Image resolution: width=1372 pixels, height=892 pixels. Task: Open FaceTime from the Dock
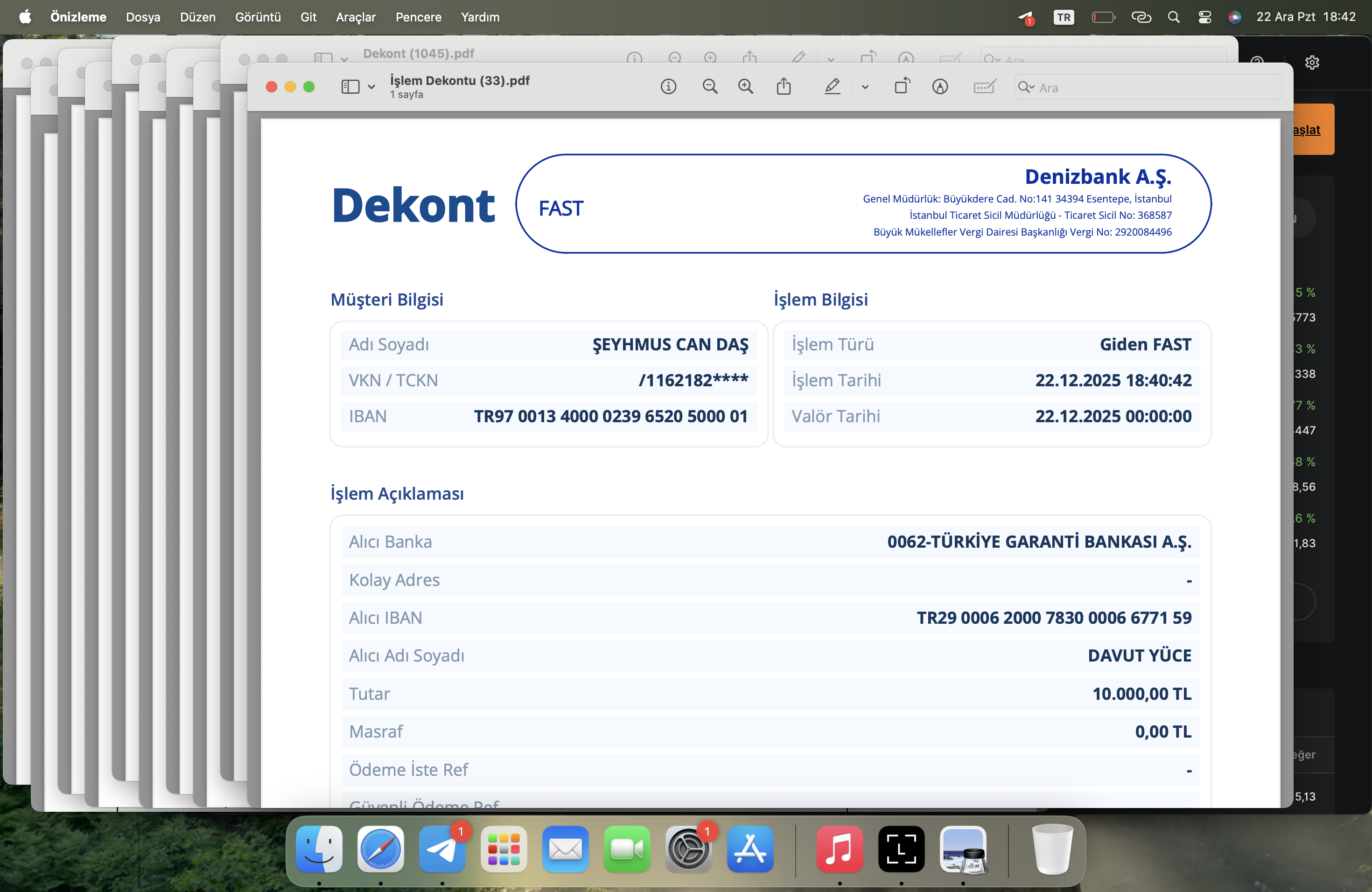[627, 849]
